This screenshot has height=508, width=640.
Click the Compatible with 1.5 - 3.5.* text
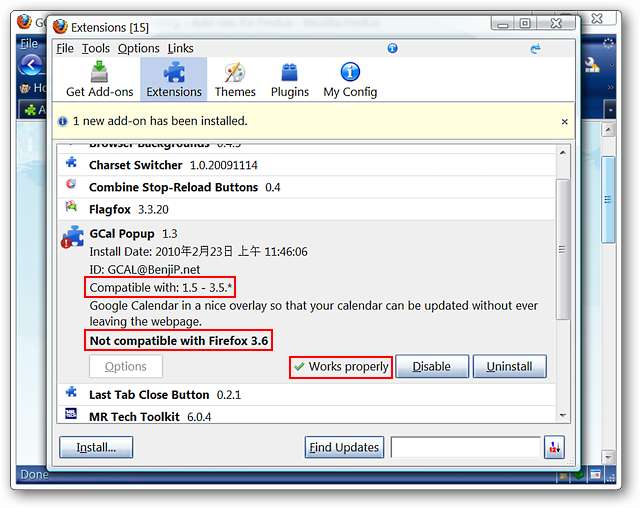coord(160,287)
